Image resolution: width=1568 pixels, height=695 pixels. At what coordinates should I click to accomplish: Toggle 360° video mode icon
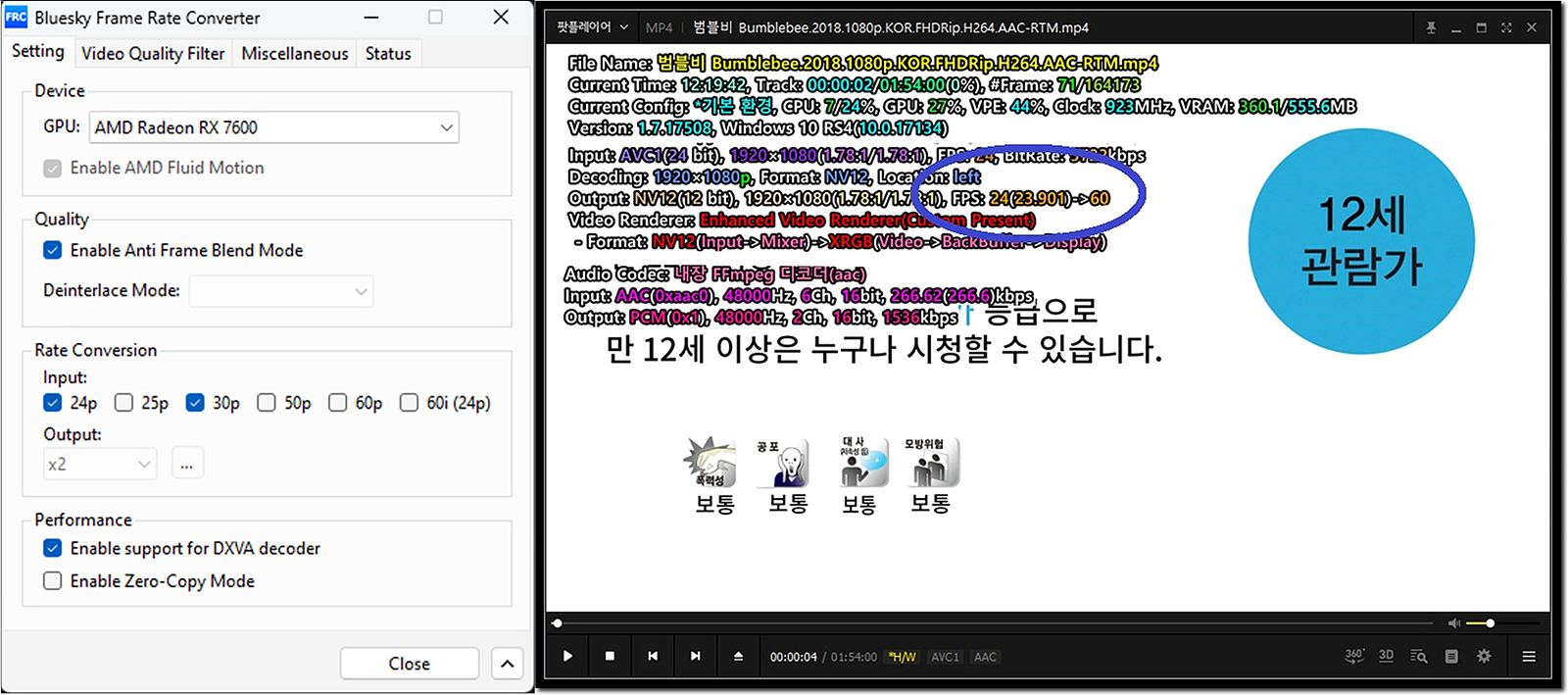(x=1353, y=656)
